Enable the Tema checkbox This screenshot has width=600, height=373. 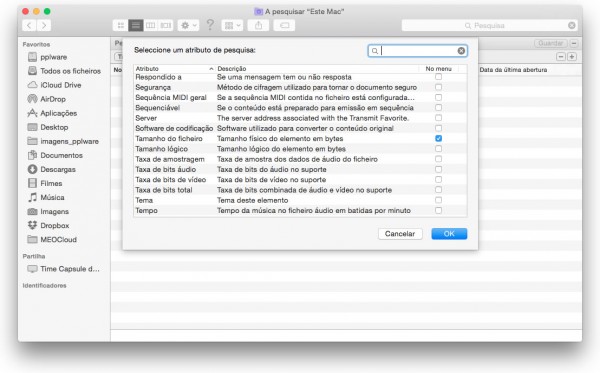(439, 200)
